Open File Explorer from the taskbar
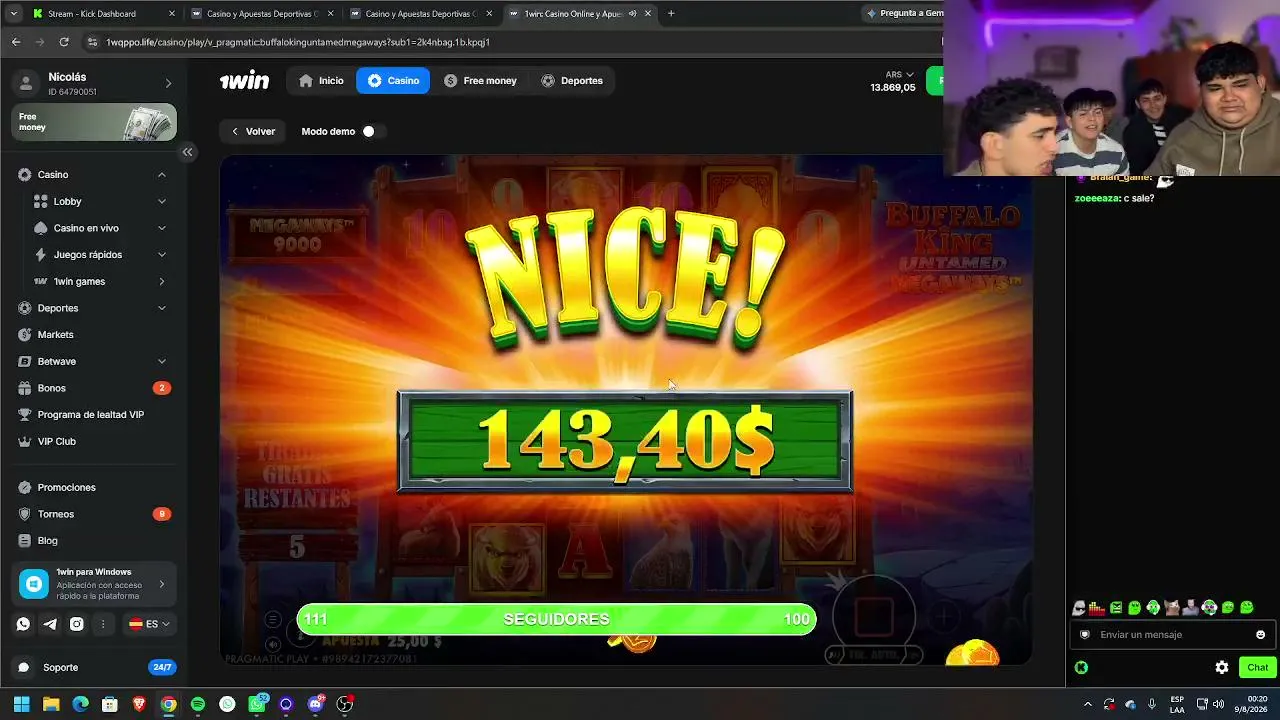This screenshot has width=1280, height=720. [x=51, y=704]
